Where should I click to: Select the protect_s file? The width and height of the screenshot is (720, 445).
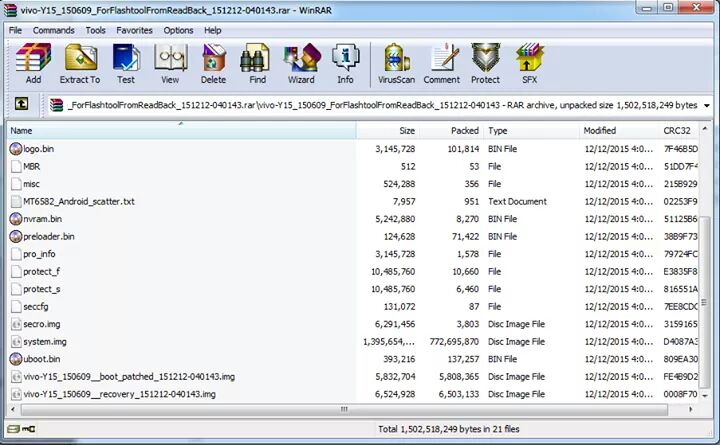[x=41, y=289]
